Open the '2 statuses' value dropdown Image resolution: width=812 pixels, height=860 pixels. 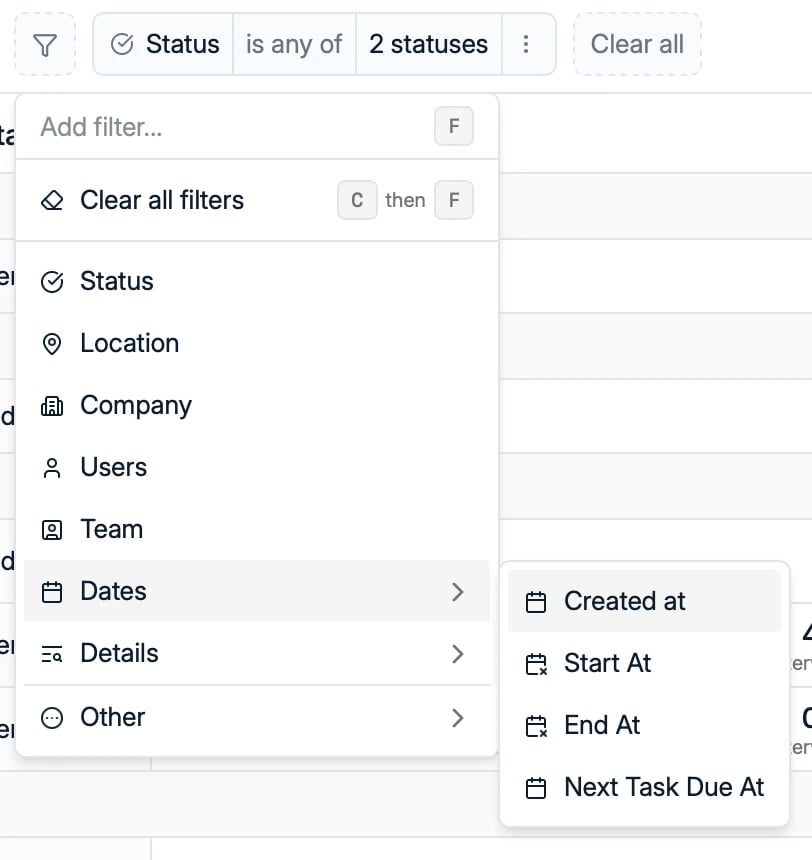(428, 44)
